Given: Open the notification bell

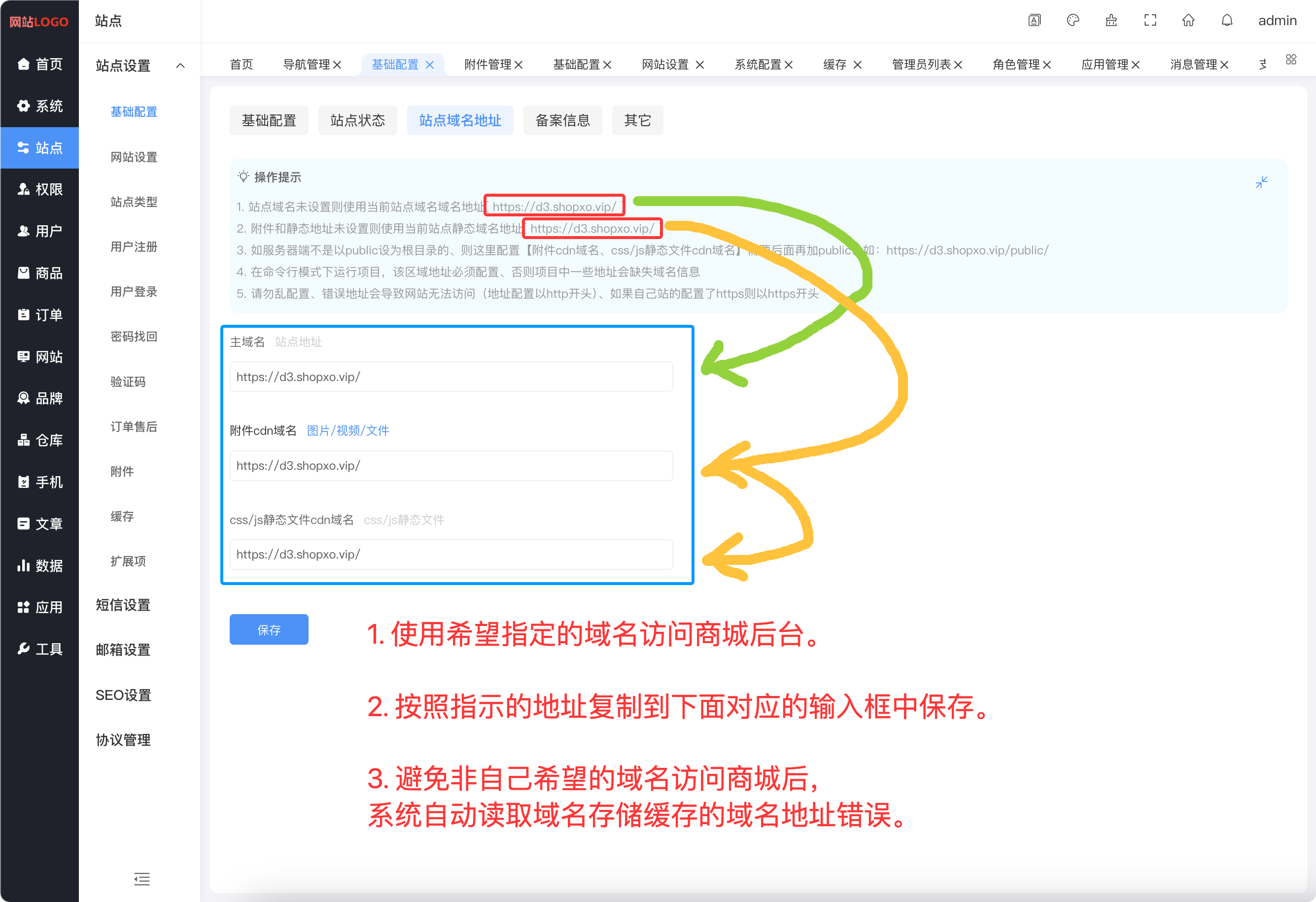Looking at the screenshot, I should [1226, 20].
